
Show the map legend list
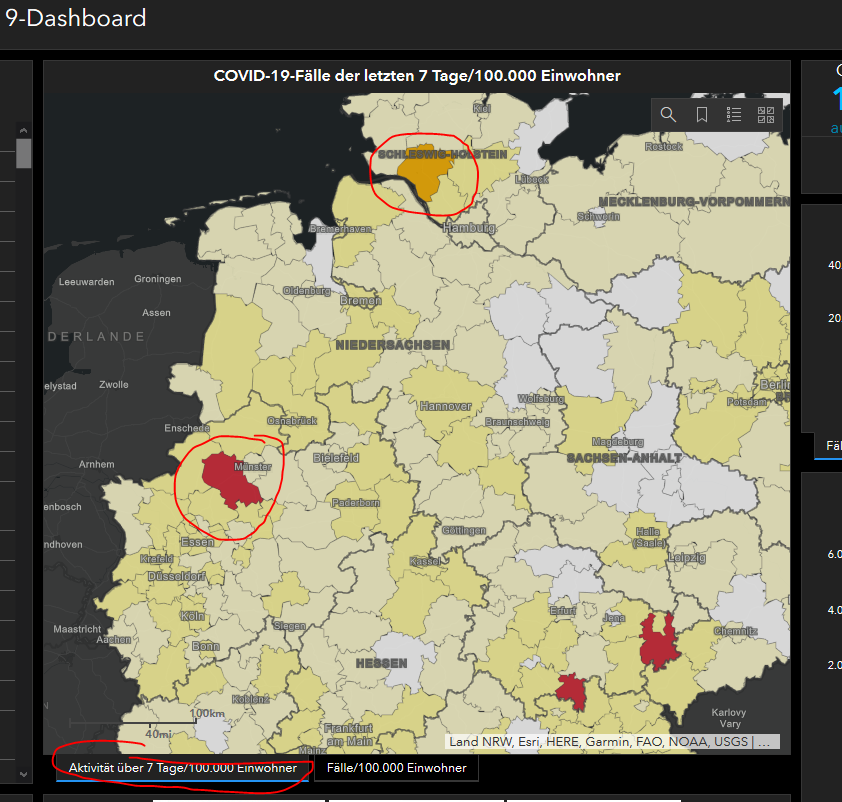pyautogui.click(x=734, y=115)
